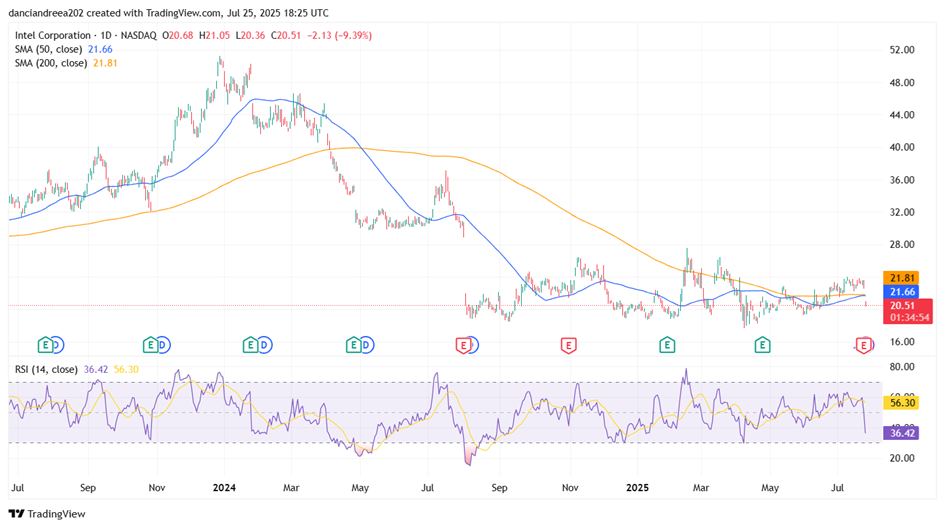
Task: Click the blue 21.66 SMA price label
Action: (x=904, y=291)
